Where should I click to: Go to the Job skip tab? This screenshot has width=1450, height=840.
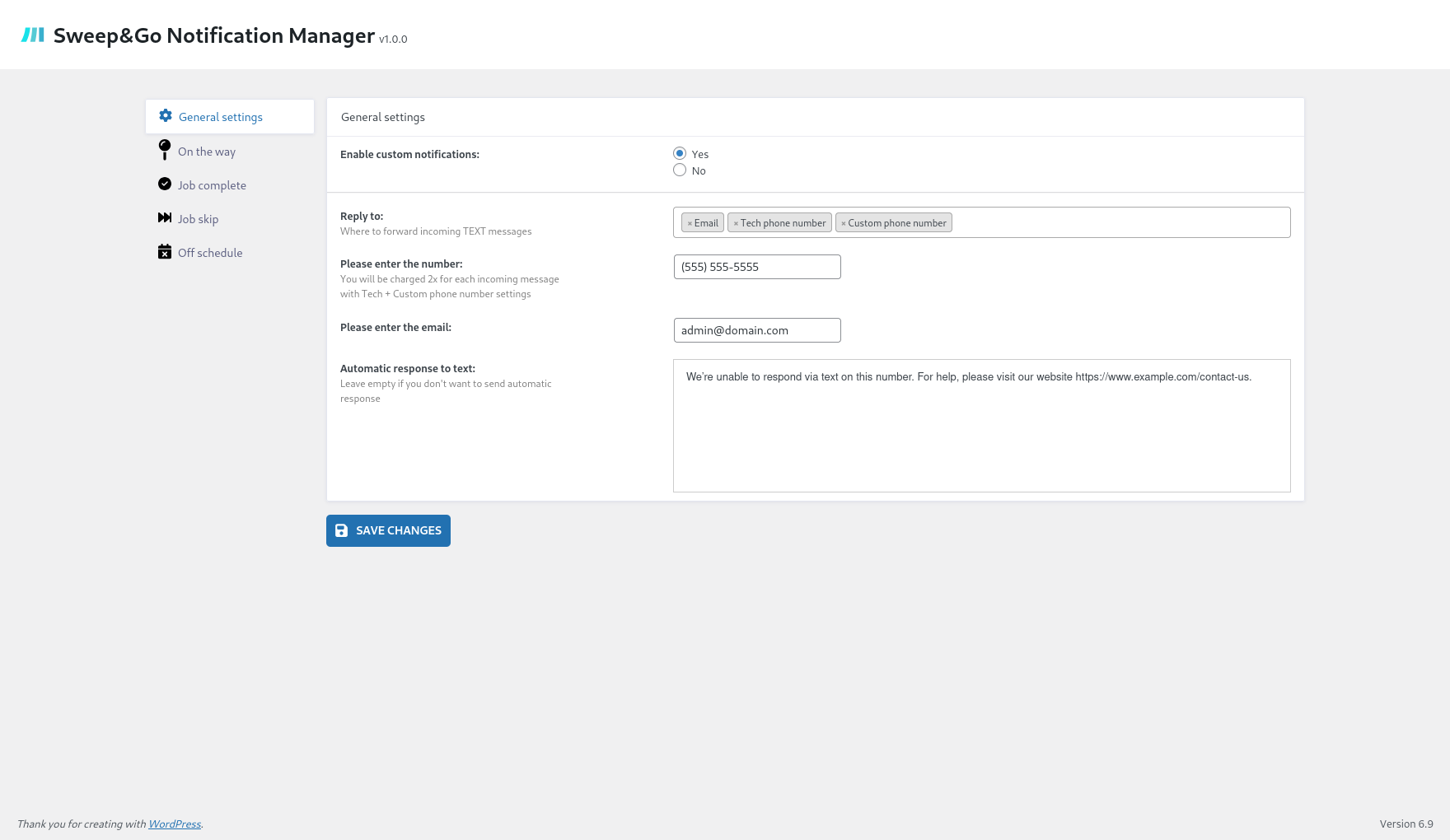(x=198, y=219)
